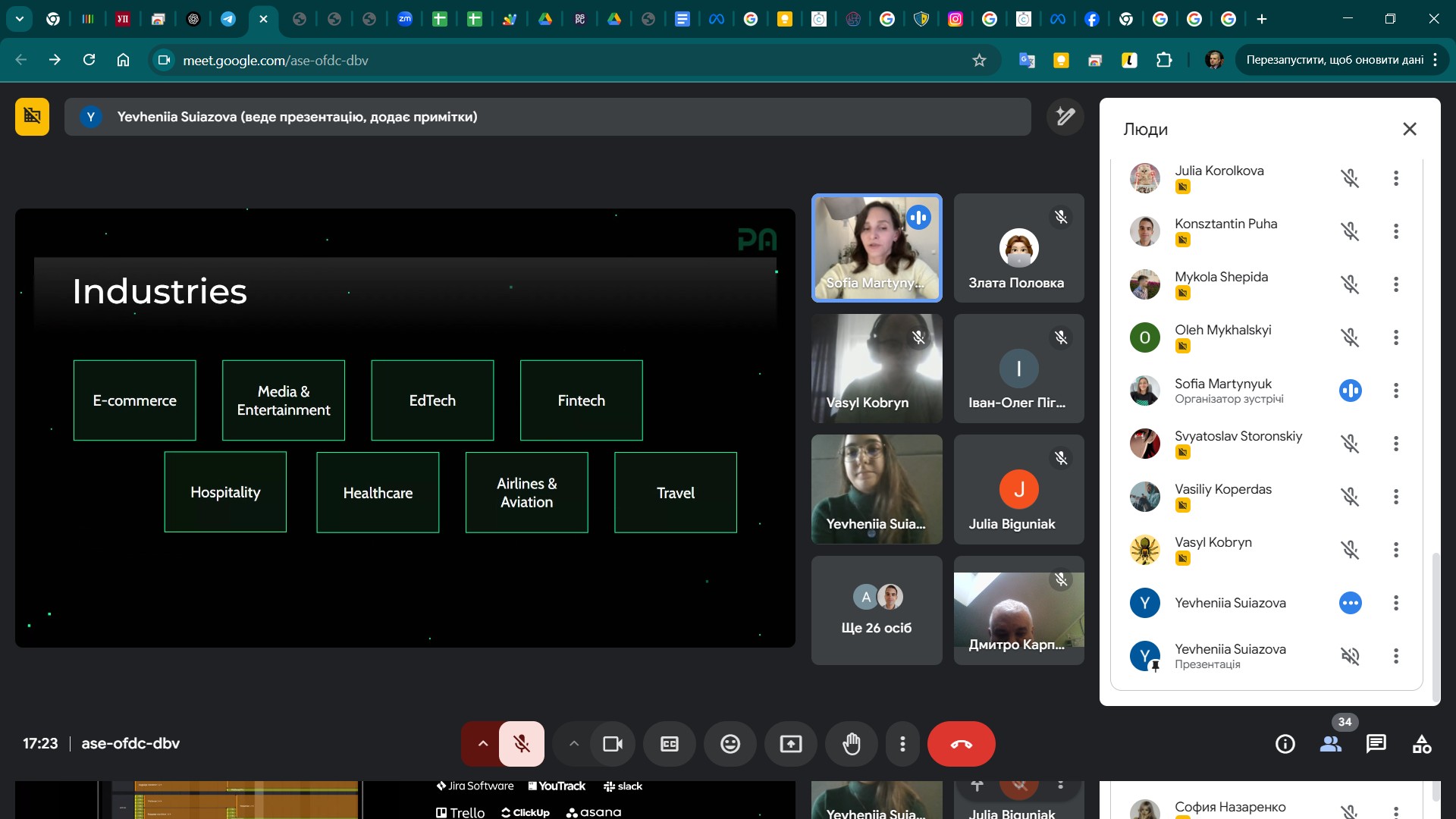Open meeting details info icon
This screenshot has height=819, width=1456.
(1285, 744)
